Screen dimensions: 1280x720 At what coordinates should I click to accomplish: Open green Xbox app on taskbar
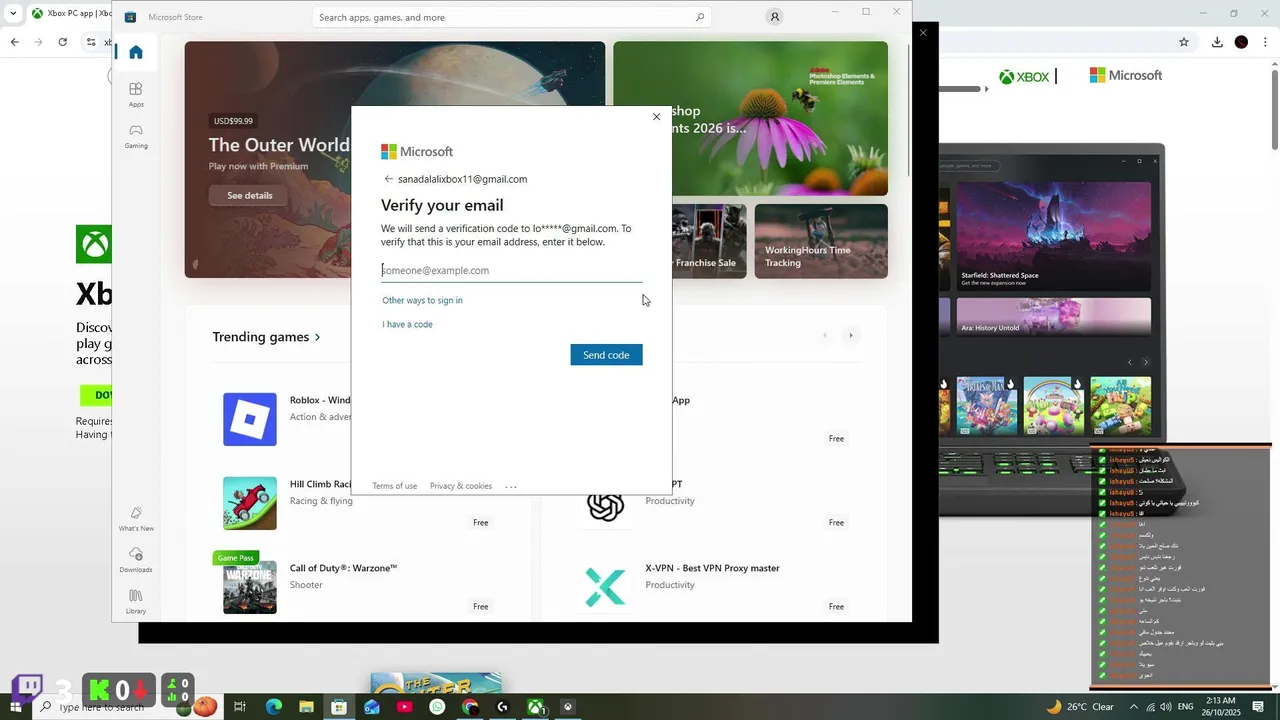click(536, 707)
